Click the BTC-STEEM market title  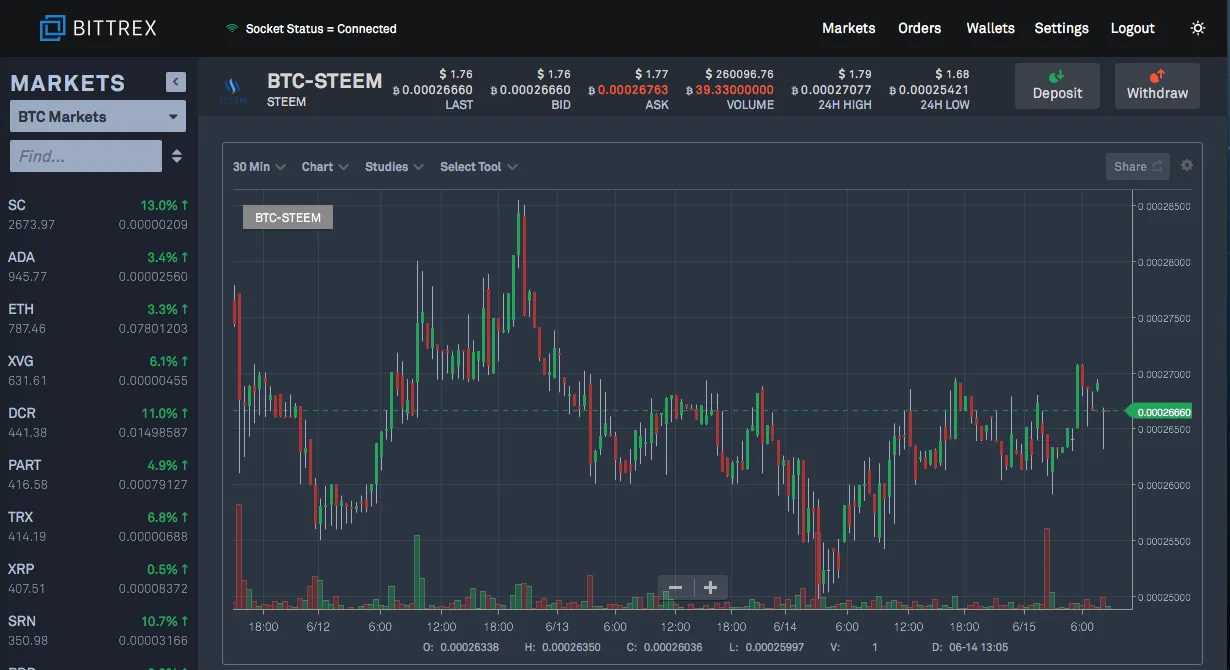[x=325, y=81]
